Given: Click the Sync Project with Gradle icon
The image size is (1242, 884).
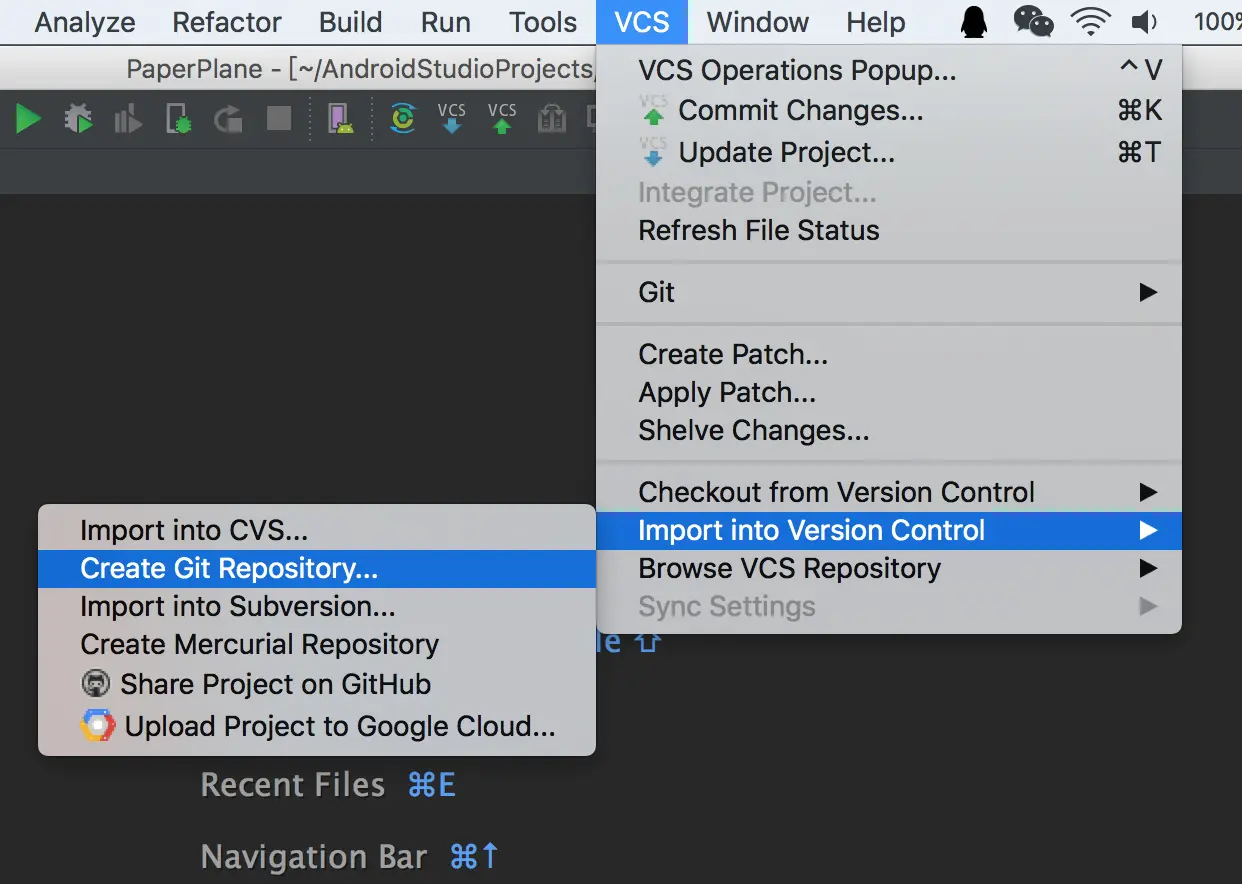Looking at the screenshot, I should point(402,119).
